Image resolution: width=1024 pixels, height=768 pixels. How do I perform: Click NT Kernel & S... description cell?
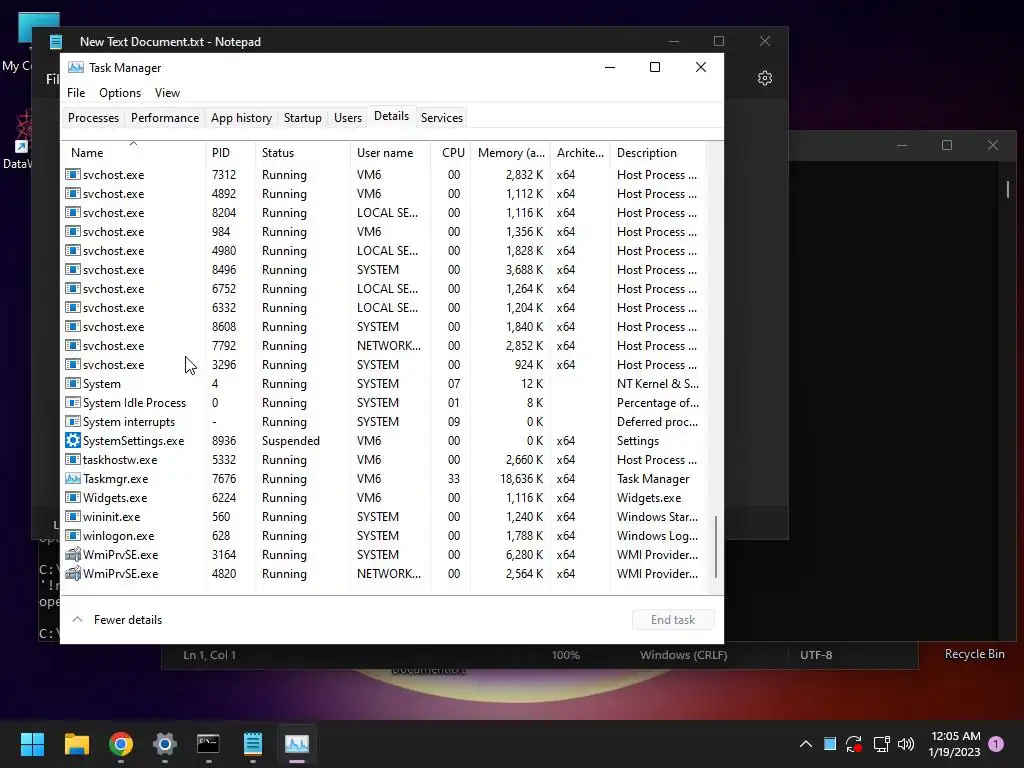point(658,384)
